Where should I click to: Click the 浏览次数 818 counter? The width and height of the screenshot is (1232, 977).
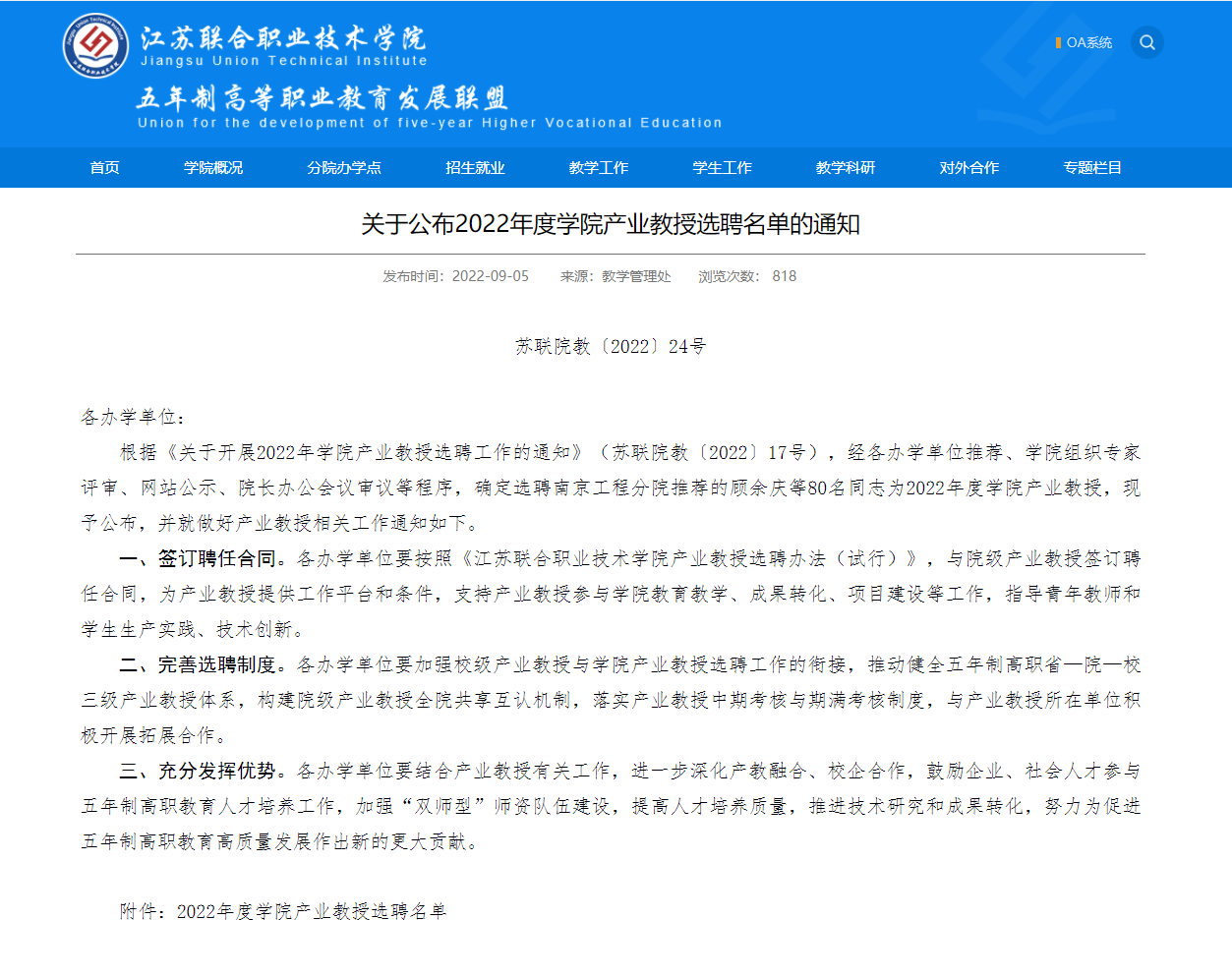[747, 277]
